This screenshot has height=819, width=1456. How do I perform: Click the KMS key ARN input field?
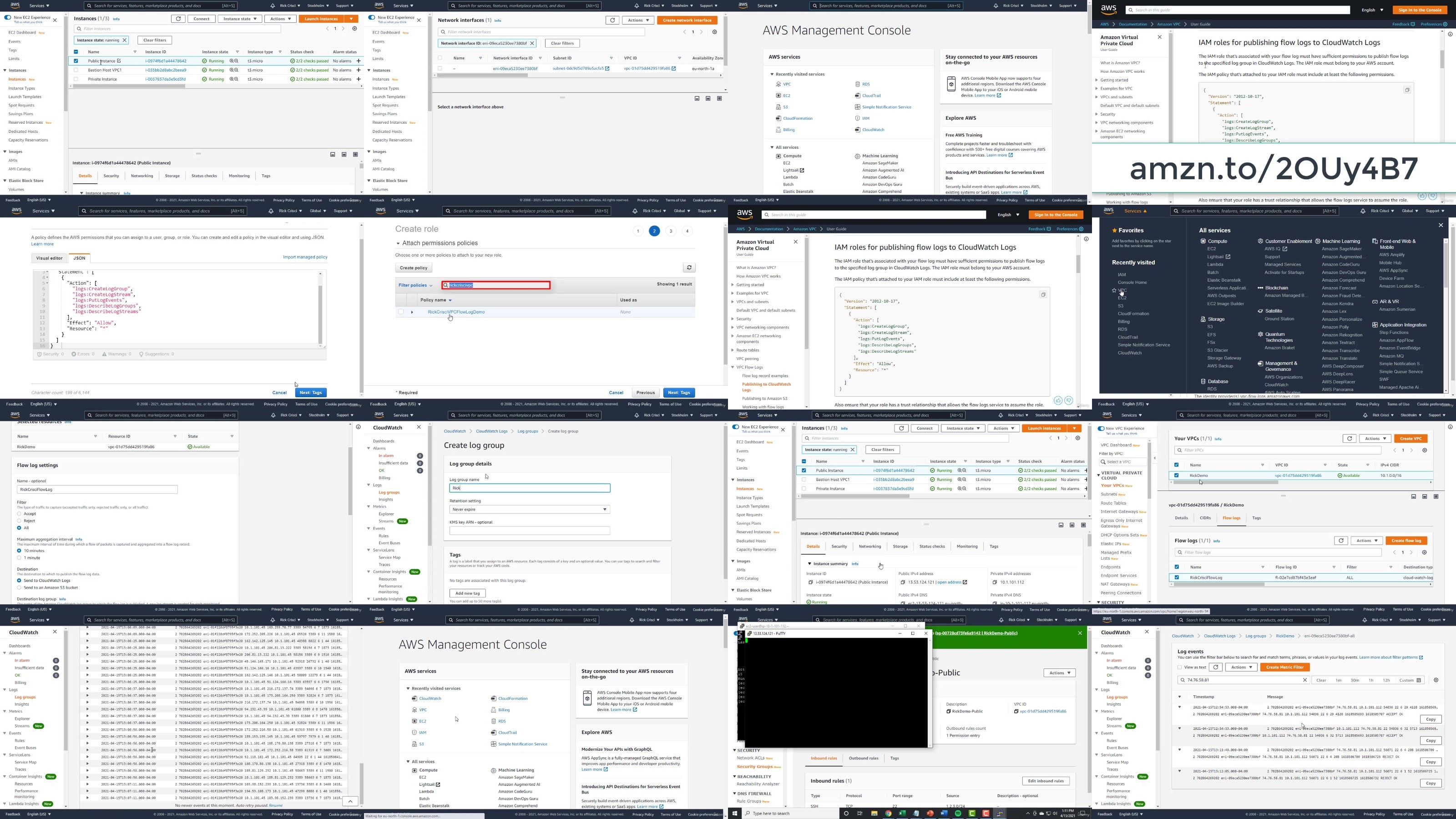(x=530, y=531)
